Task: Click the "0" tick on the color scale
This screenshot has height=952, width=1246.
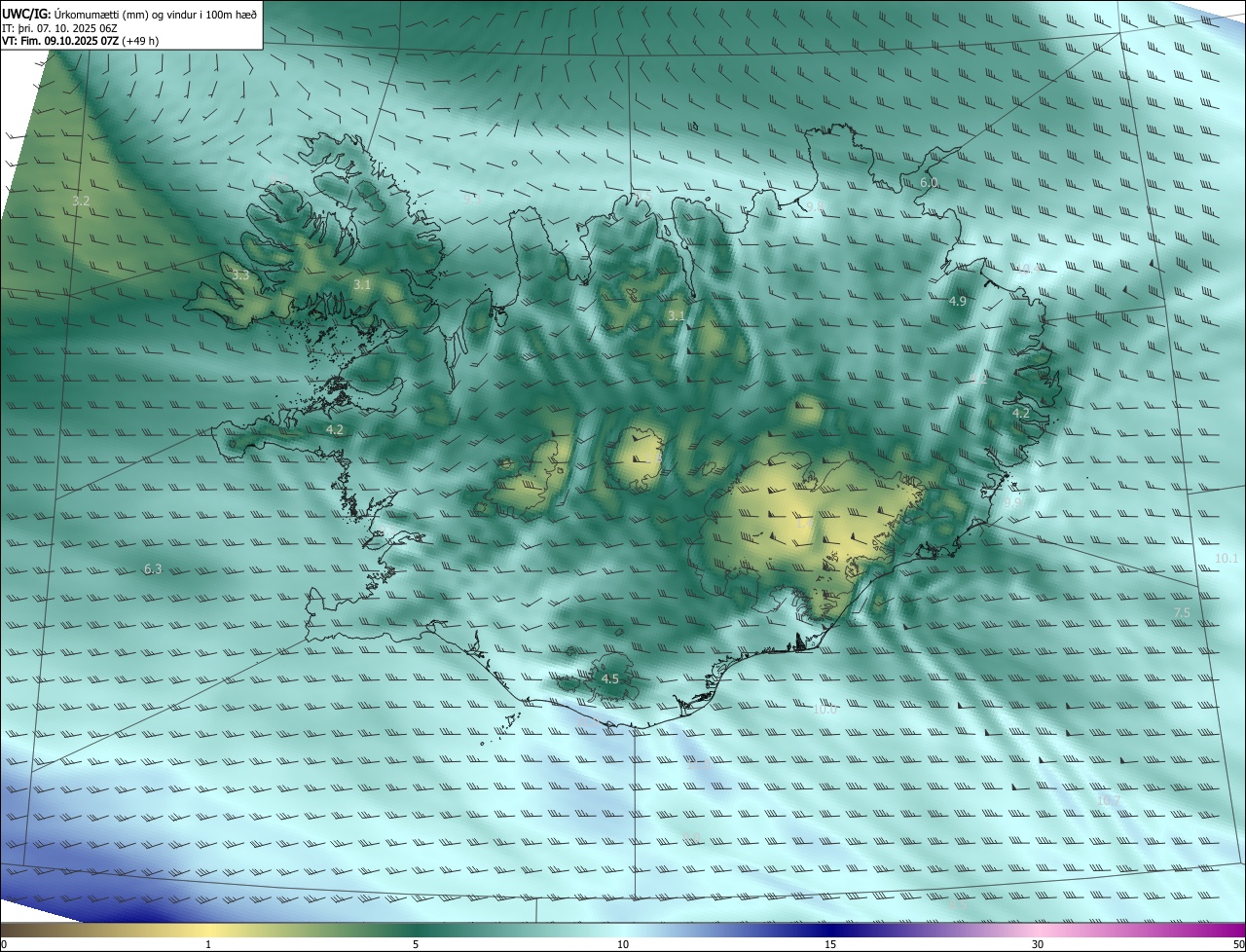Action: tap(4, 944)
